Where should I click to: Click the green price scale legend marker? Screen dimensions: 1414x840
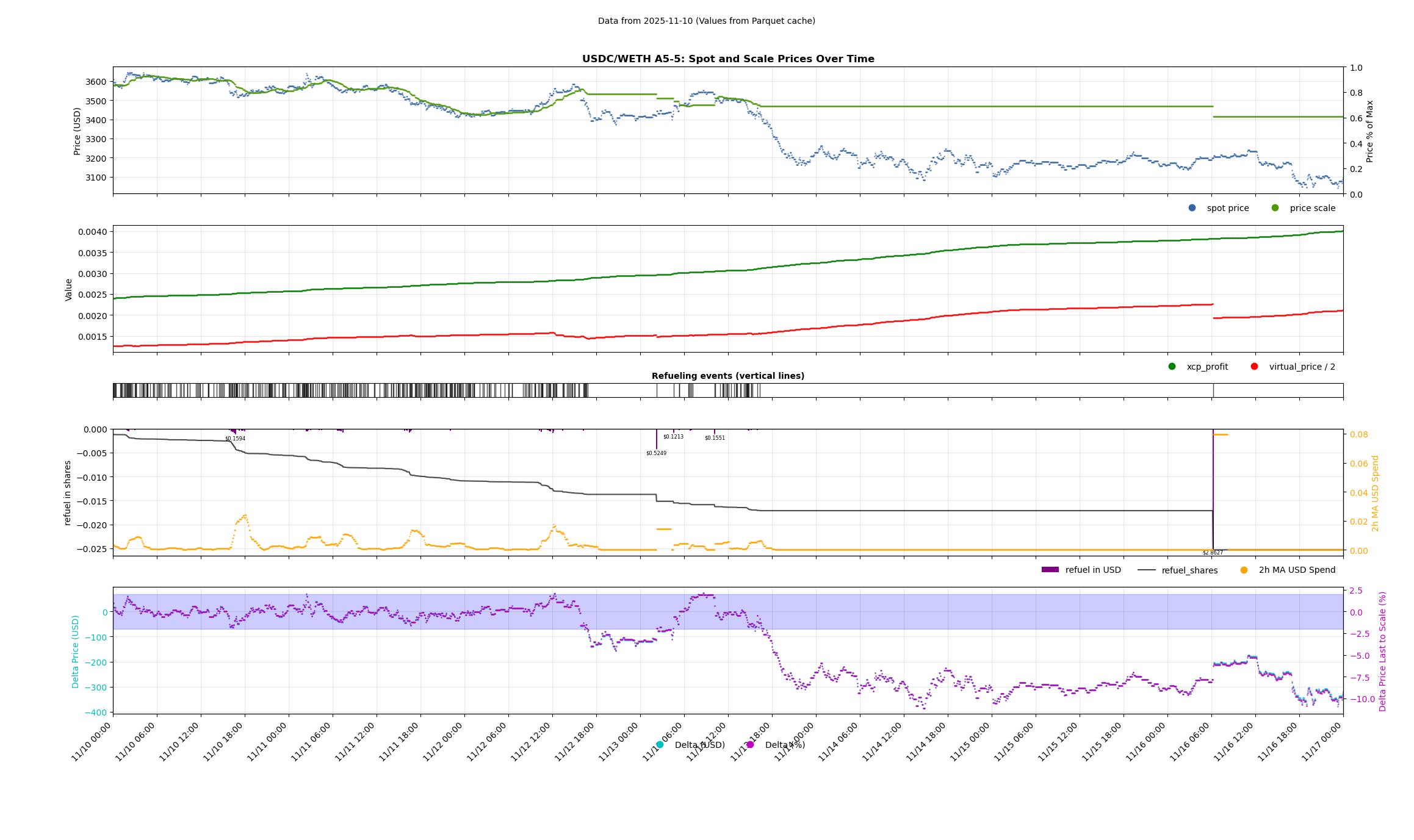(1275, 208)
